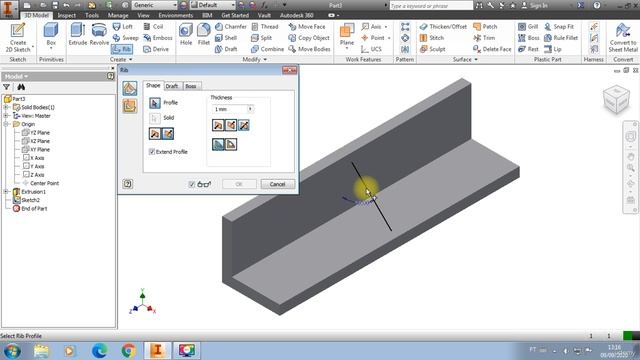Click the find binoculars icon in browser

coord(21,87)
